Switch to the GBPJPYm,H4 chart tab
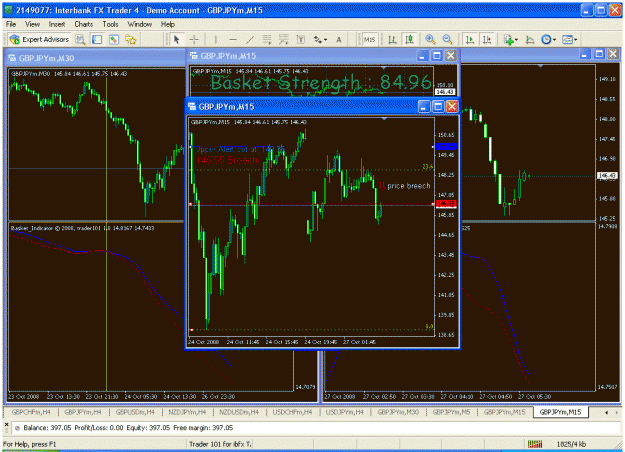Viewport: 625px width, 452px height. [83, 412]
